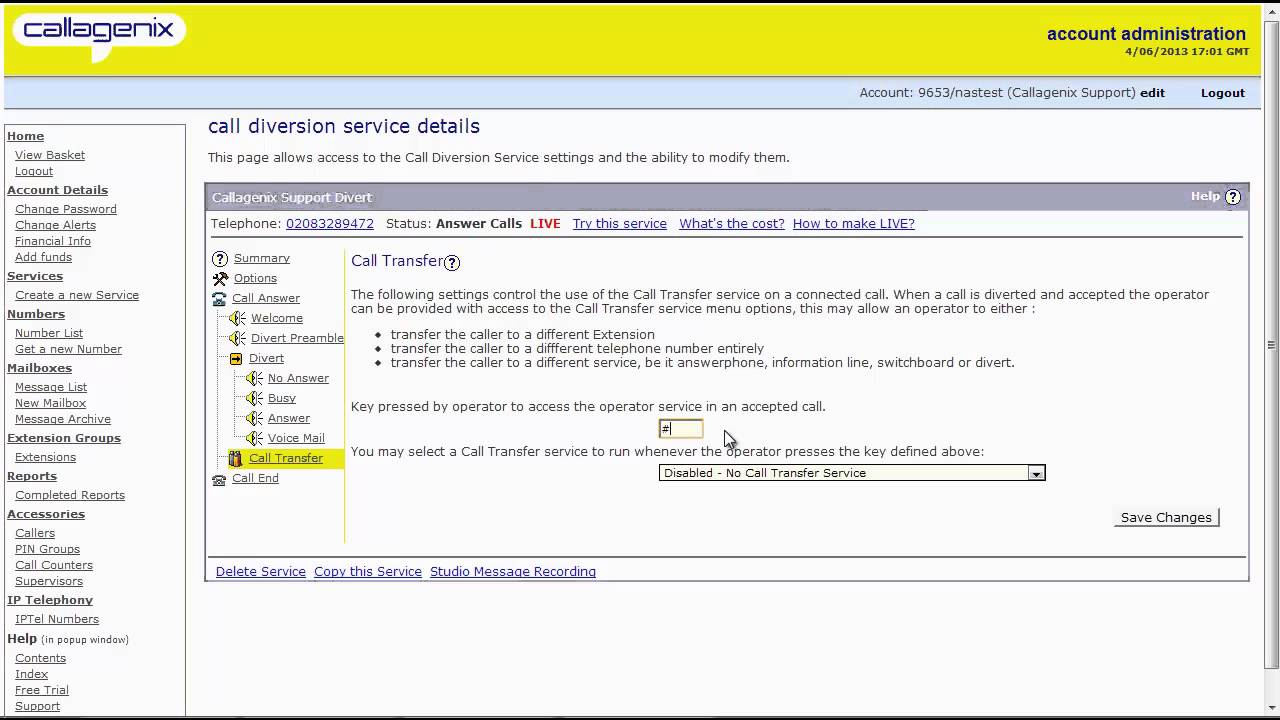Screen dimensions: 1280x720
Task: Click the operator key input field
Action: 681,429
